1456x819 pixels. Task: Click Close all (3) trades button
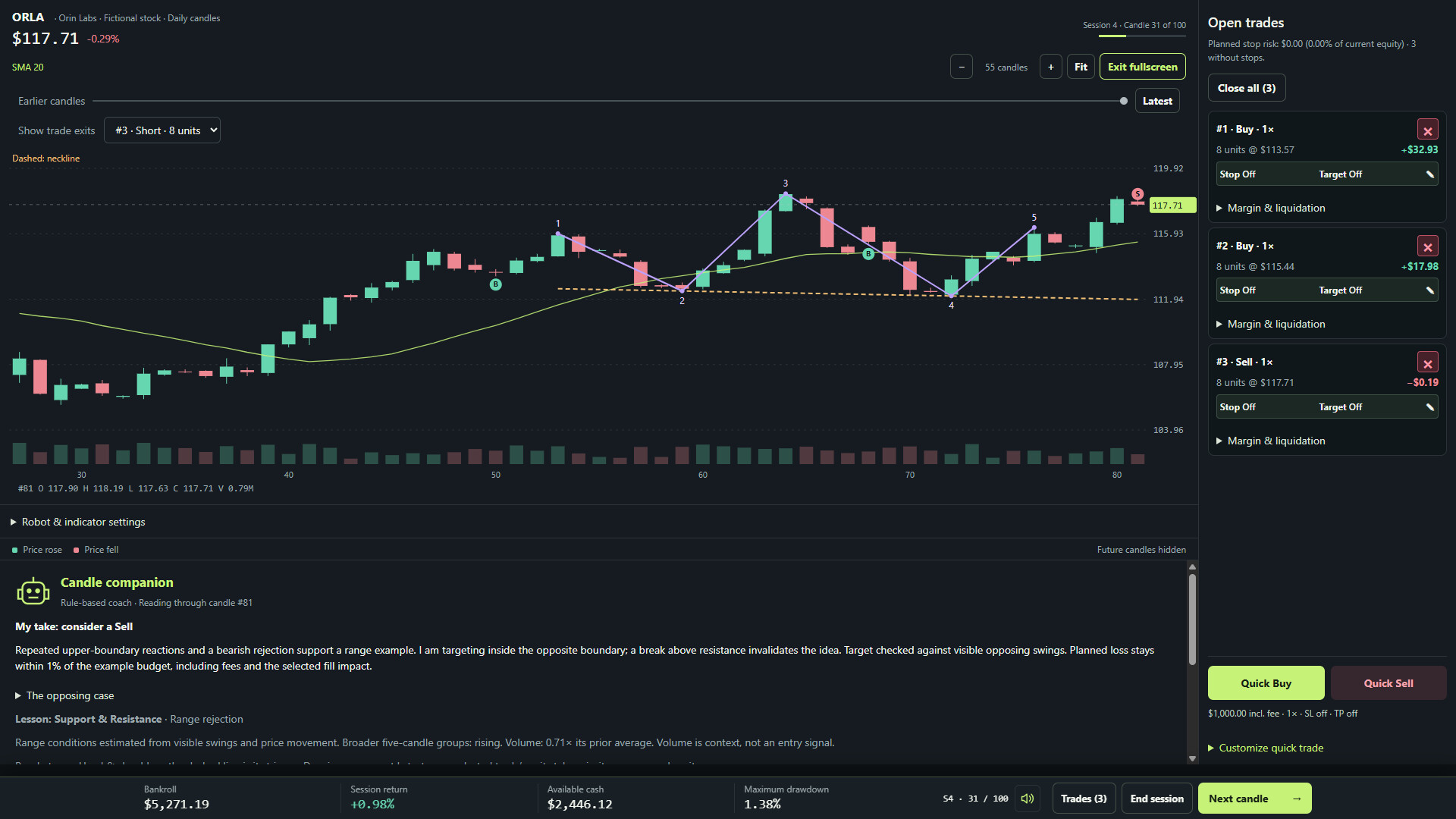click(x=1247, y=88)
